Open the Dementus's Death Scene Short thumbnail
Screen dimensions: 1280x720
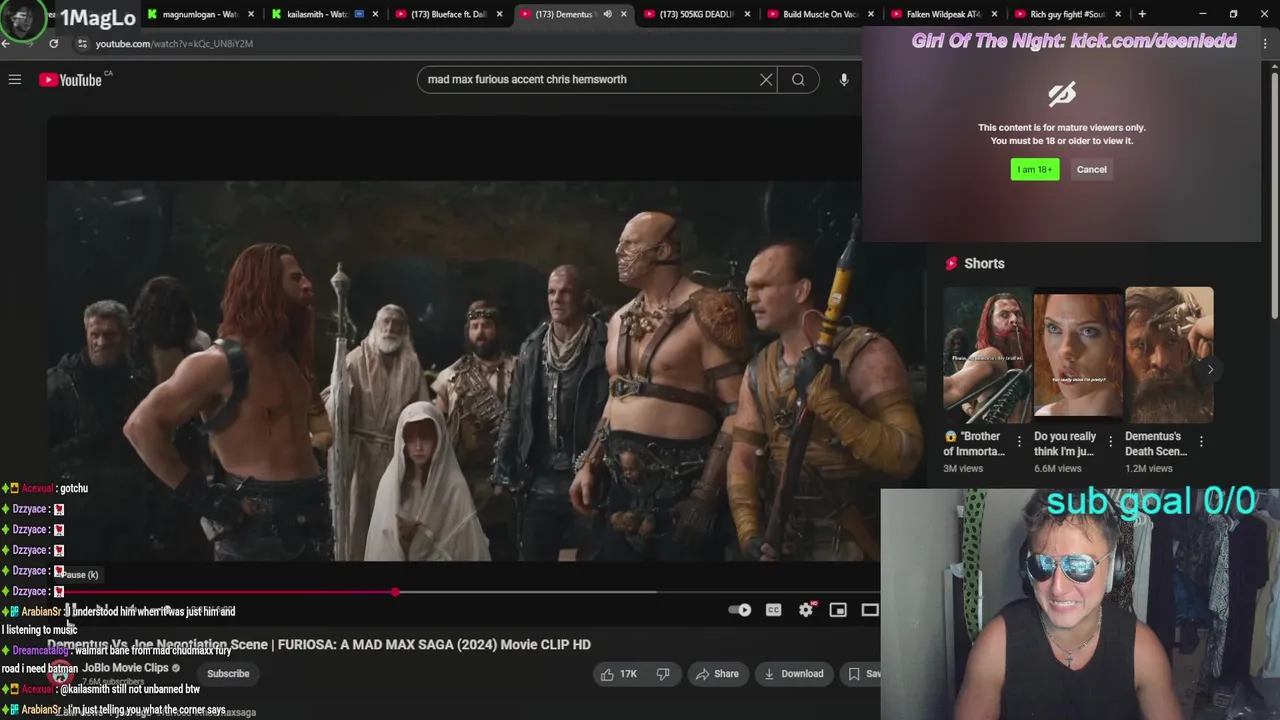click(x=1169, y=355)
